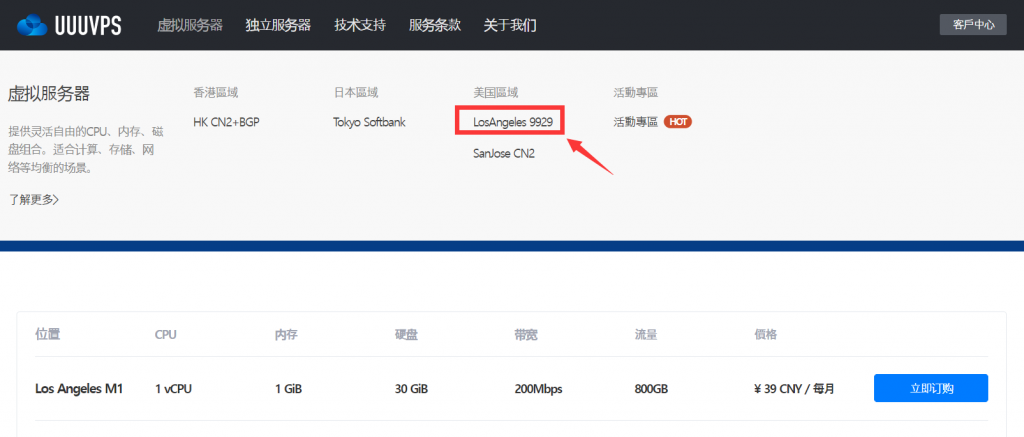Click the 带宽 column header

click(526, 335)
